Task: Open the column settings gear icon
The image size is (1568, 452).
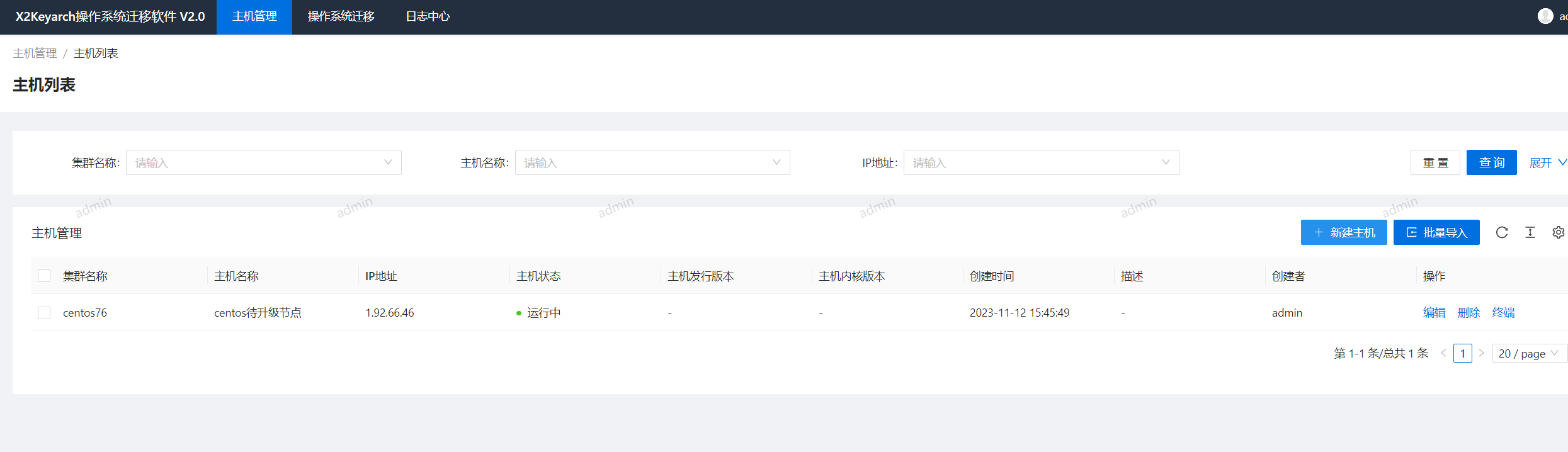Action: (1558, 233)
